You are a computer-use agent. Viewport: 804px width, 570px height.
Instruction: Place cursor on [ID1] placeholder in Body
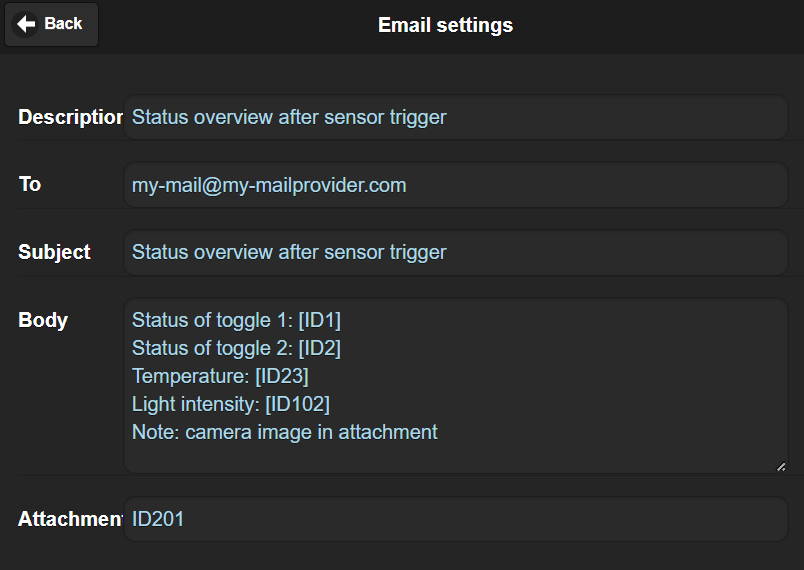click(319, 320)
